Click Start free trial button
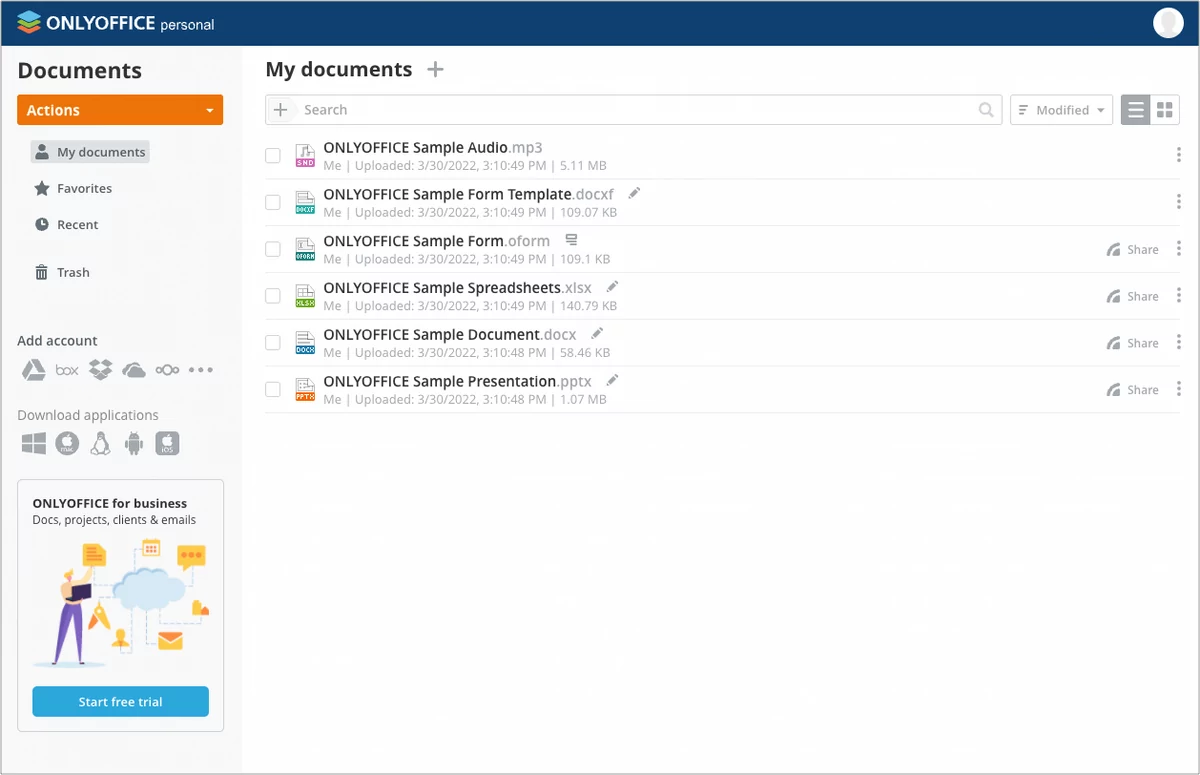This screenshot has height=775, width=1200. pyautogui.click(x=120, y=701)
